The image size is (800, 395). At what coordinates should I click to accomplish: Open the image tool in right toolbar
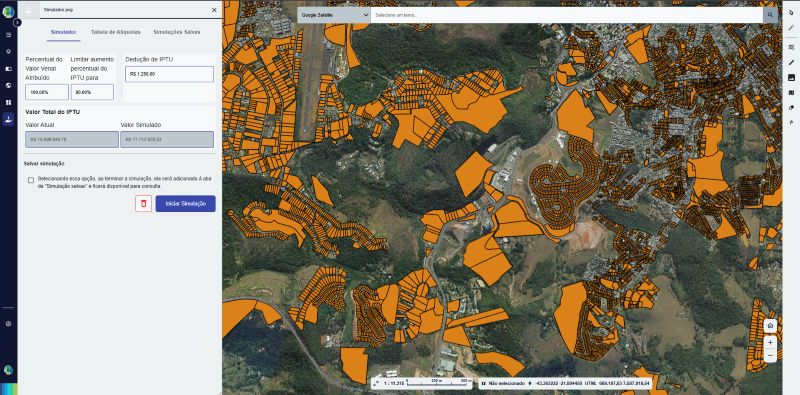(791, 78)
